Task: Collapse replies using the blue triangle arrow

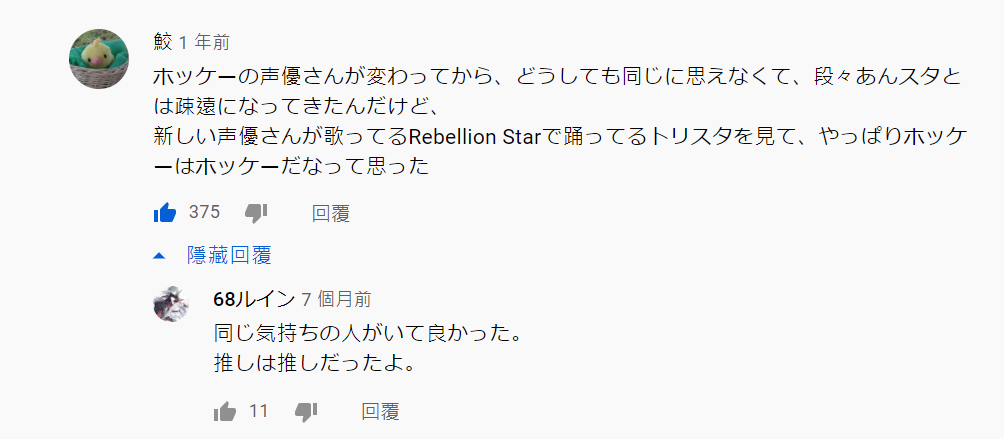Action: pyautogui.click(x=159, y=255)
